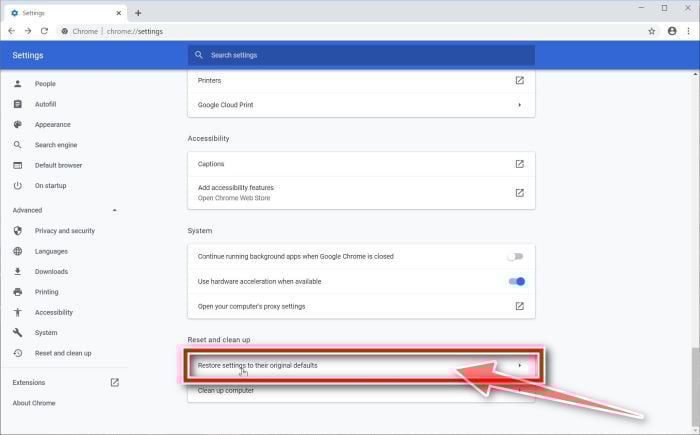Minimize the Chrome window

point(642,8)
